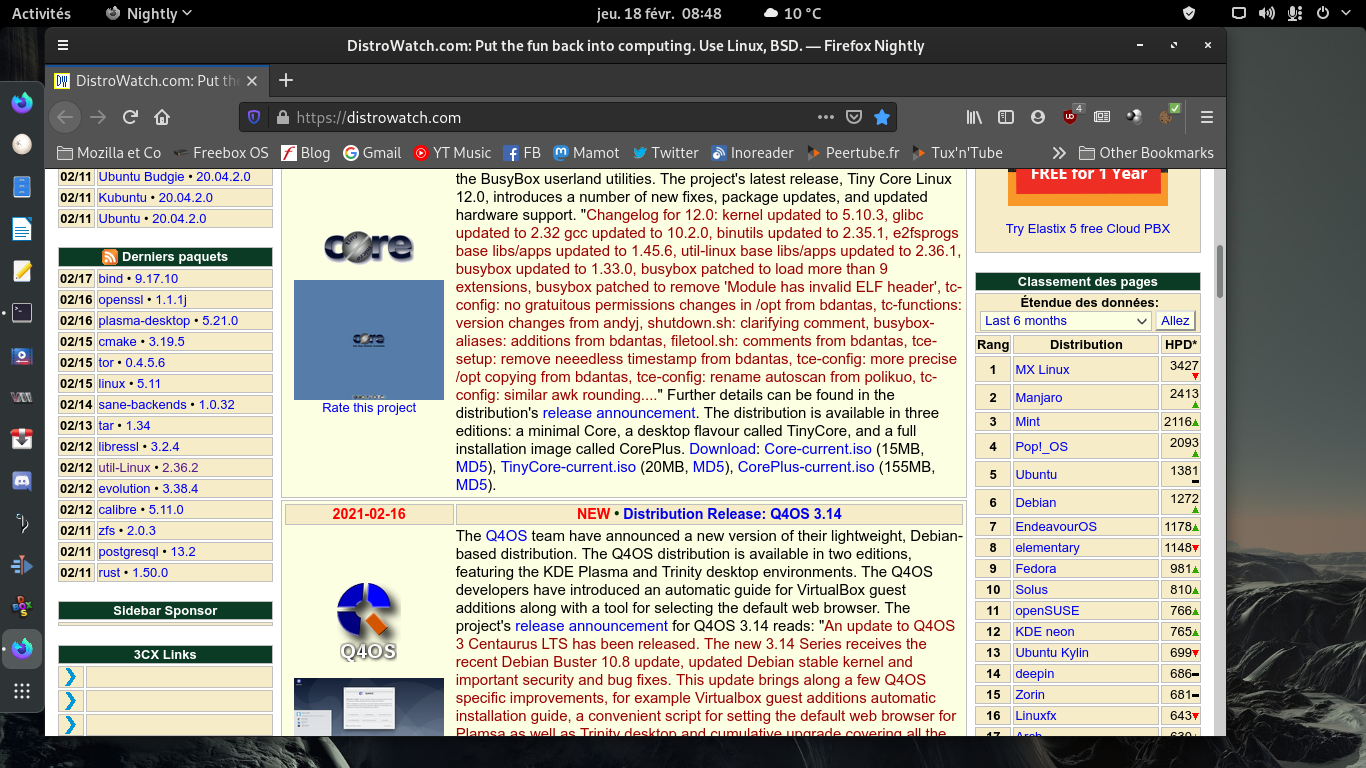Open the MX Linux distribution link
1366x768 pixels.
(1042, 370)
